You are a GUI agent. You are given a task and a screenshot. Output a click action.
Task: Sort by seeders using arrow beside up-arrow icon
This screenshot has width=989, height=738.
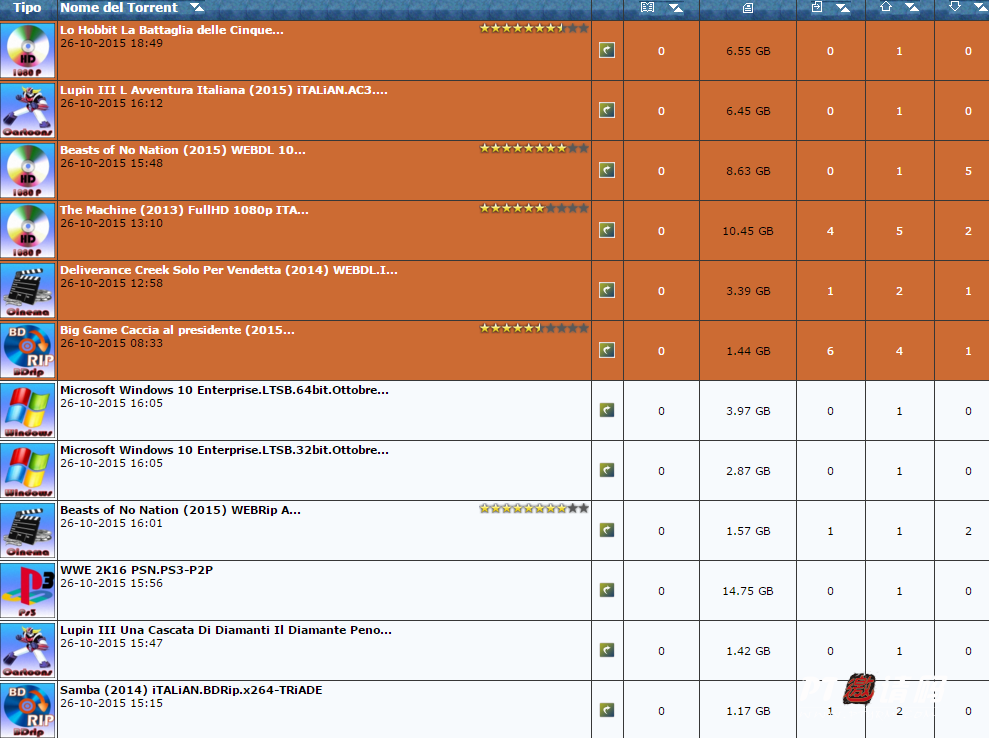[x=912, y=8]
